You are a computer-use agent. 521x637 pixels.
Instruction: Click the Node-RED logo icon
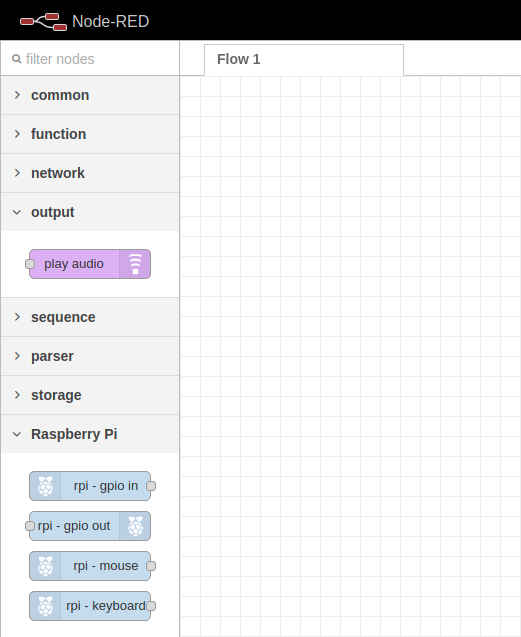coord(43,22)
